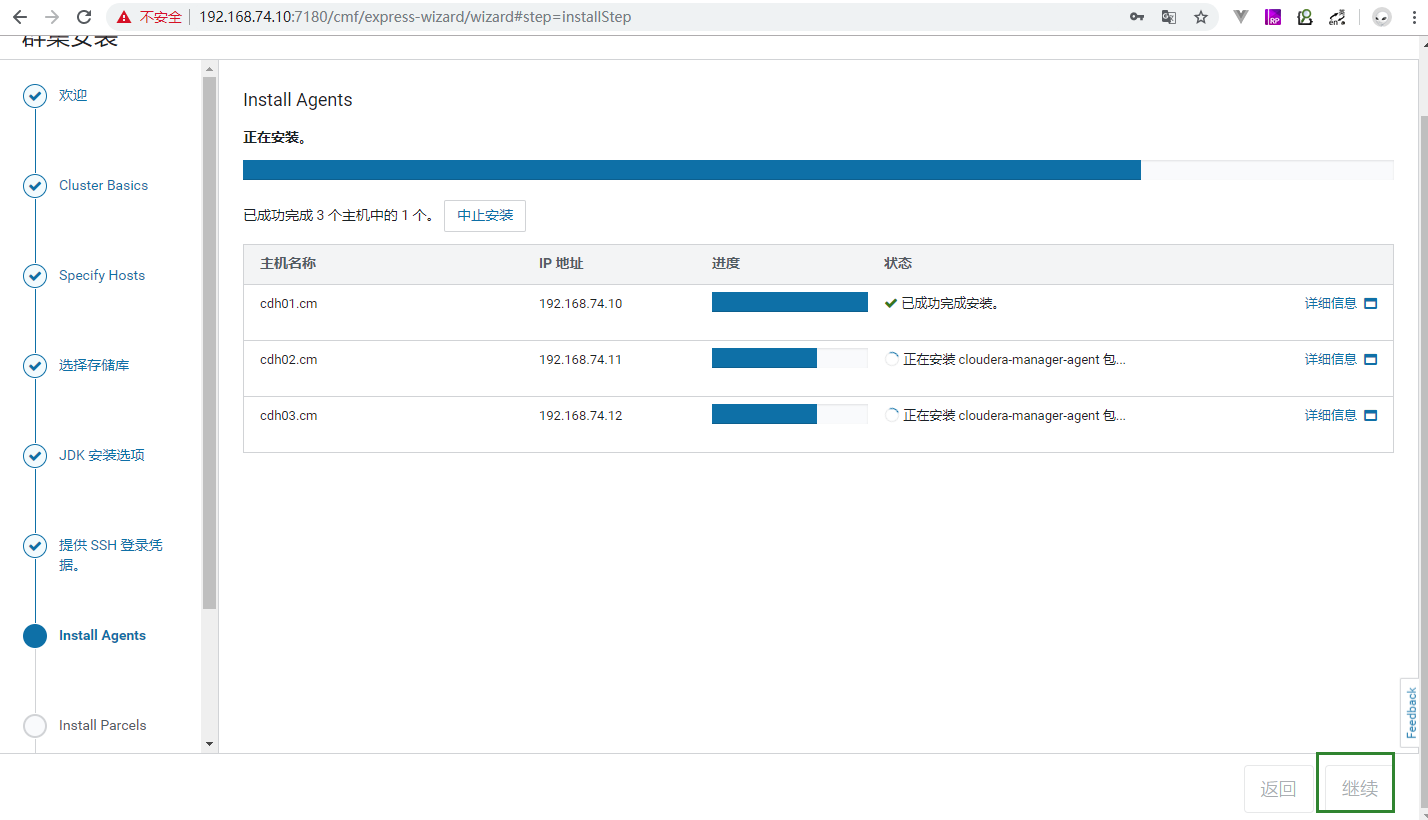Go to the JDK 安装选项 step
The height and width of the screenshot is (820, 1428).
click(x=102, y=455)
